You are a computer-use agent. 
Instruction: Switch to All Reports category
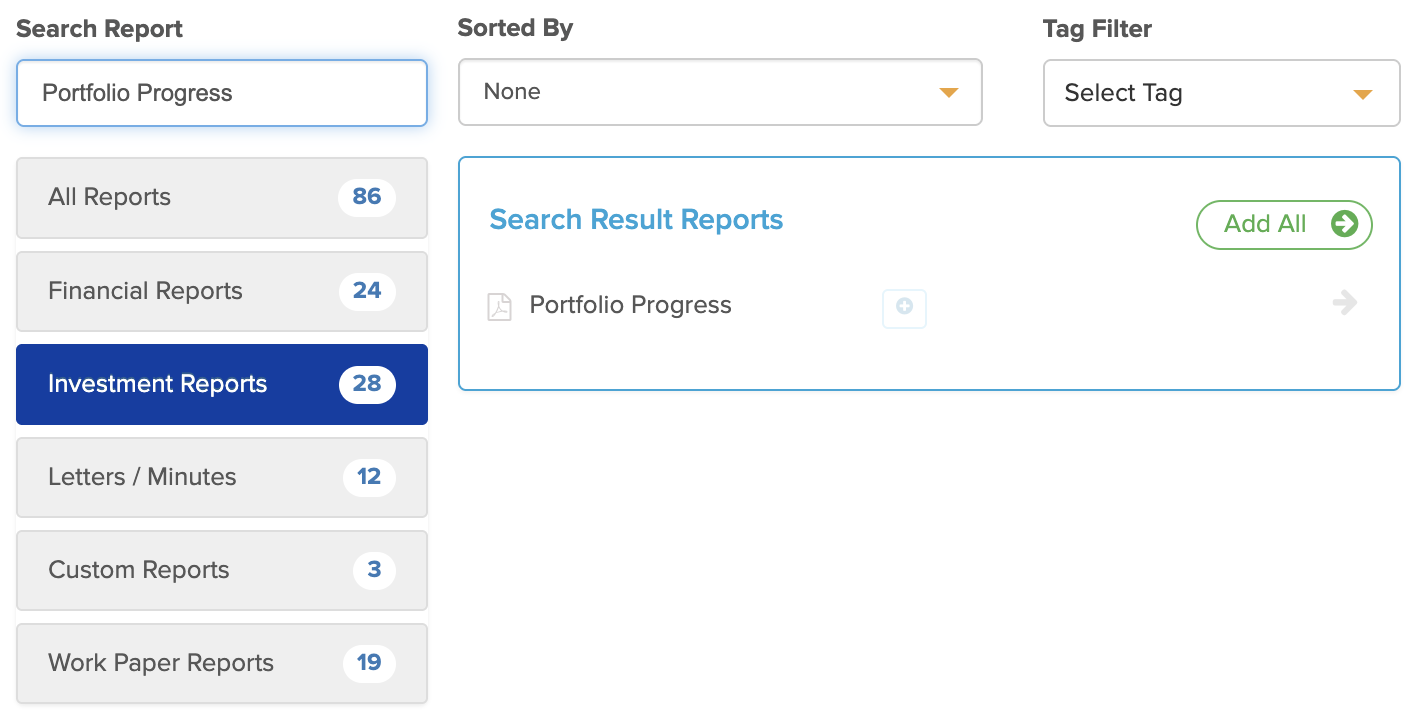point(222,197)
